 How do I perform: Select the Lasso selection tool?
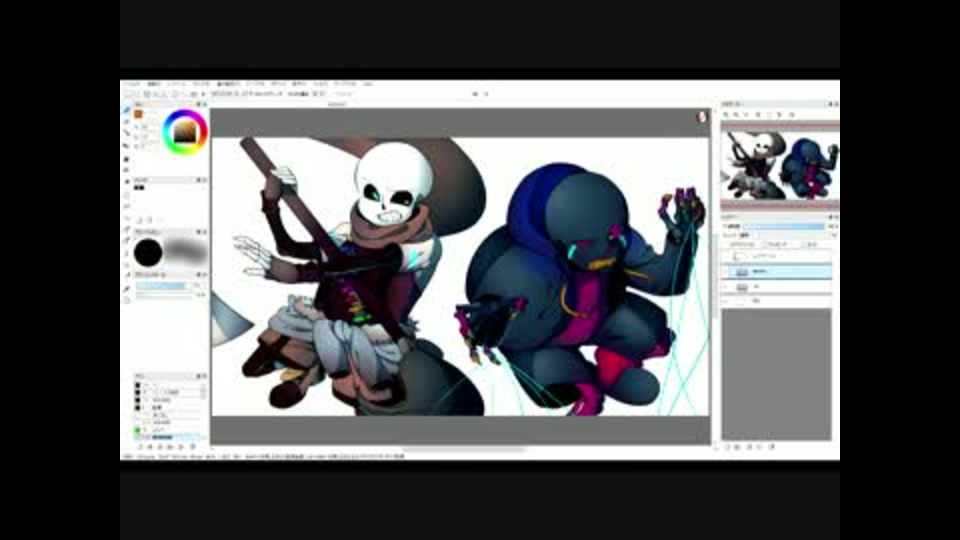point(127,206)
